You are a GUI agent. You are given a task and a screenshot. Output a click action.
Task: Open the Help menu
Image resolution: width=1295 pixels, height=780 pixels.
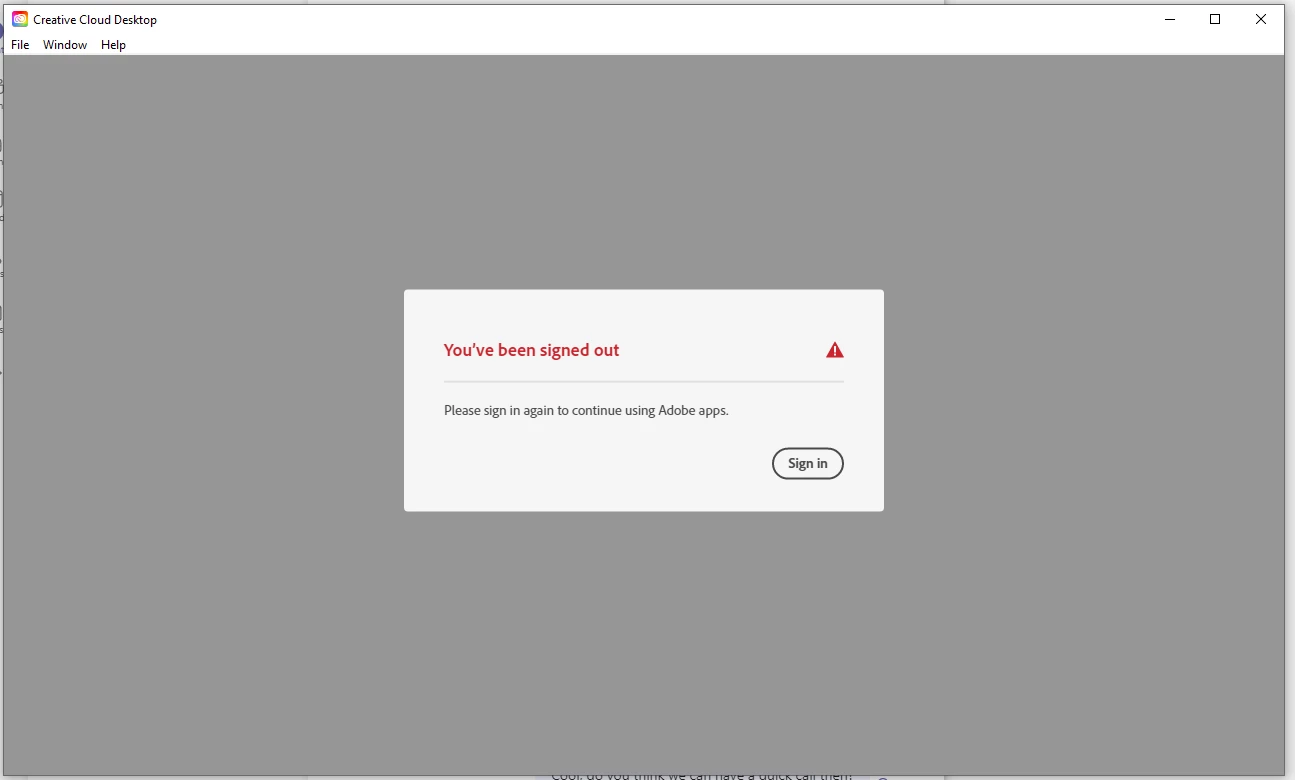click(x=113, y=45)
